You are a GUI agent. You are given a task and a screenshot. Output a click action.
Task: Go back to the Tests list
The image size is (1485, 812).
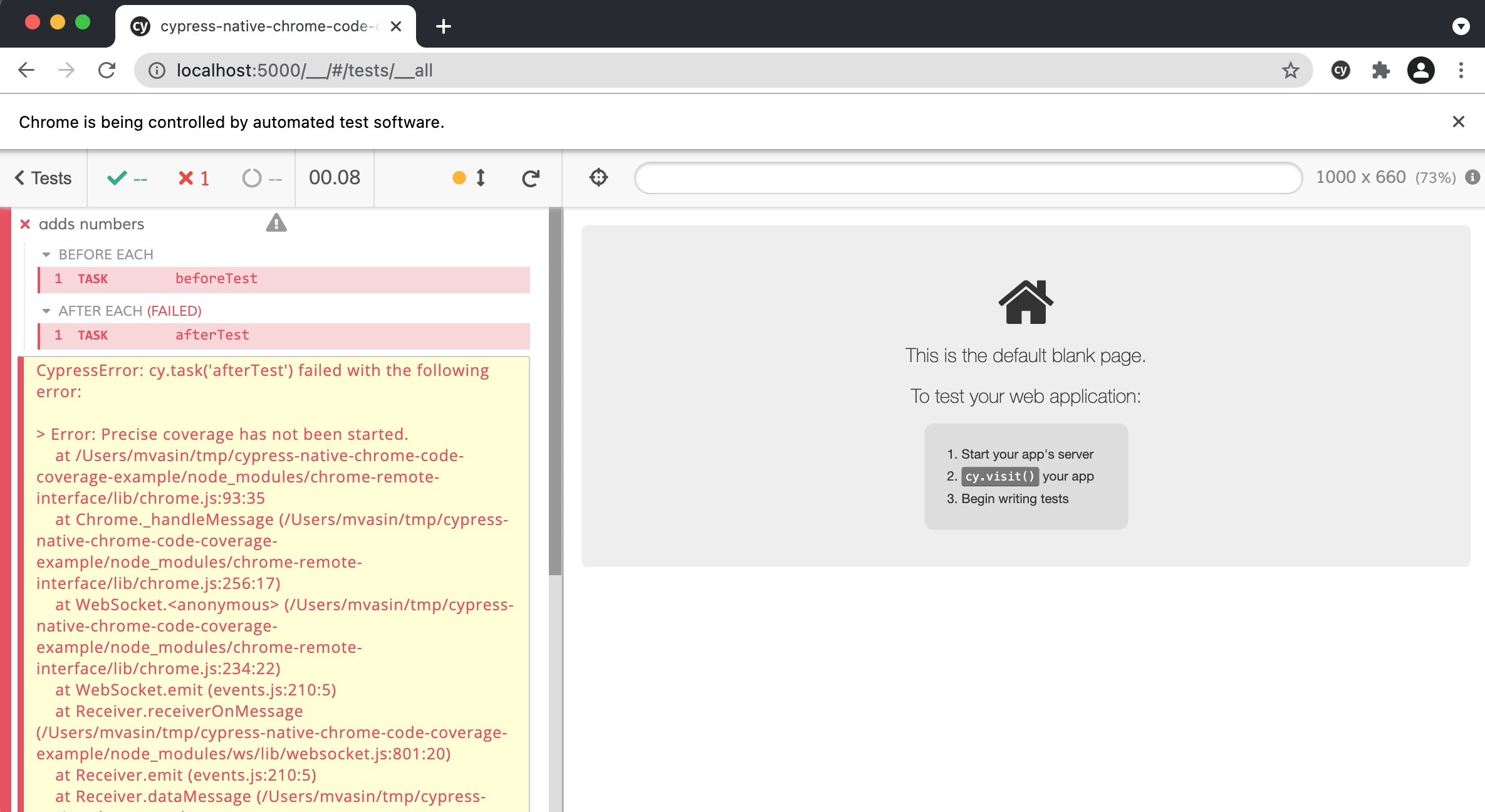click(43, 178)
